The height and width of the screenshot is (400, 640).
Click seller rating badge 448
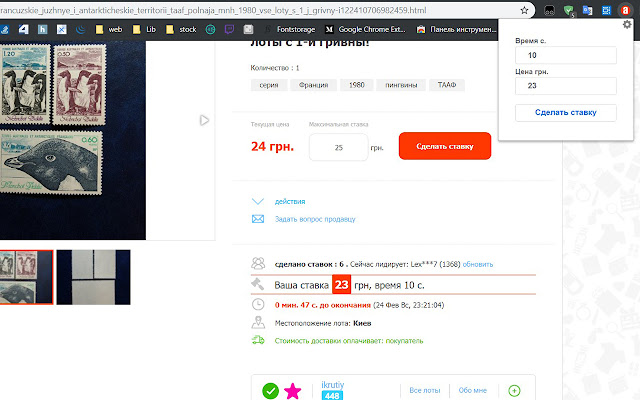tap(332, 396)
